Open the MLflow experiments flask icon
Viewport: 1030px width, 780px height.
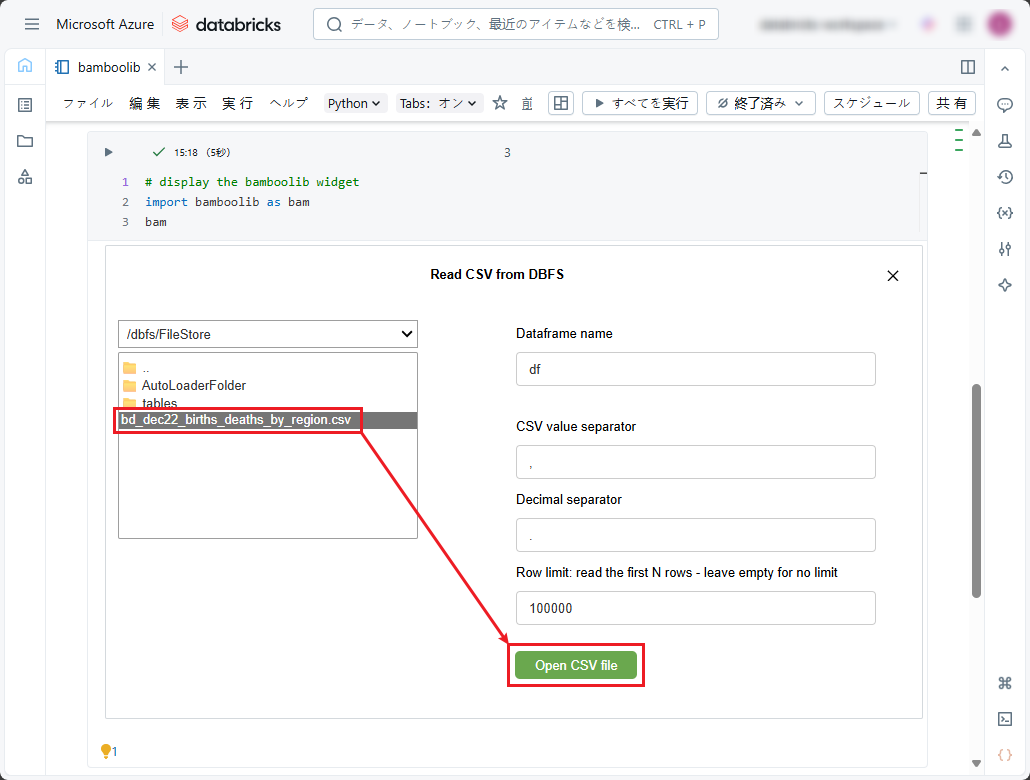[1005, 141]
